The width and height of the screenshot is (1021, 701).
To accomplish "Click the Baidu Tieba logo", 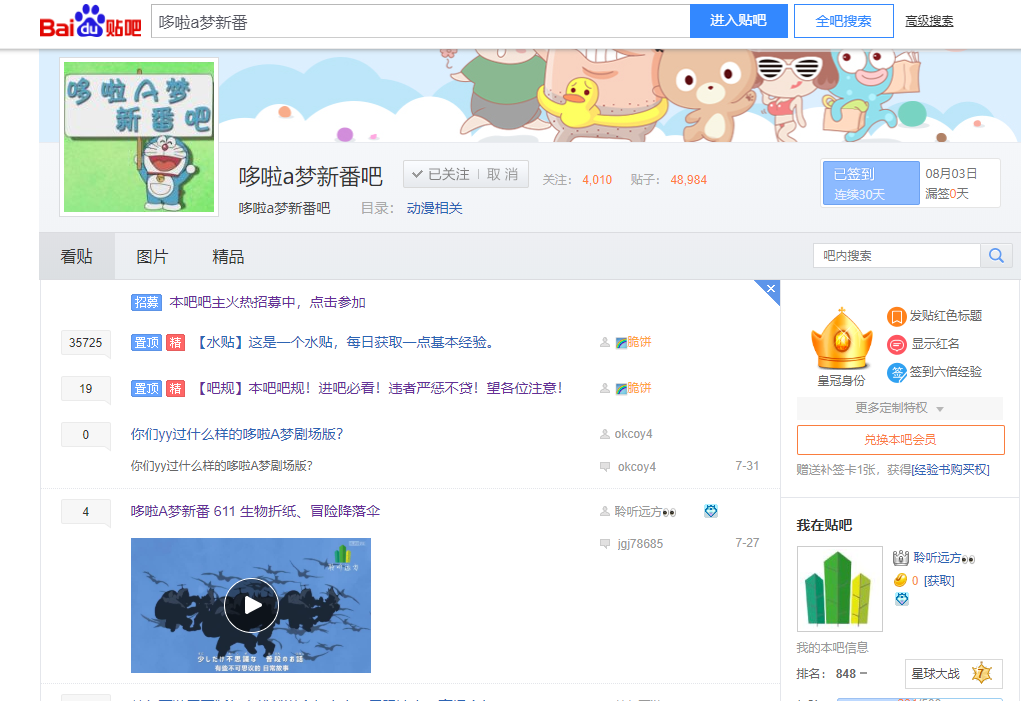I will tap(91, 21).
